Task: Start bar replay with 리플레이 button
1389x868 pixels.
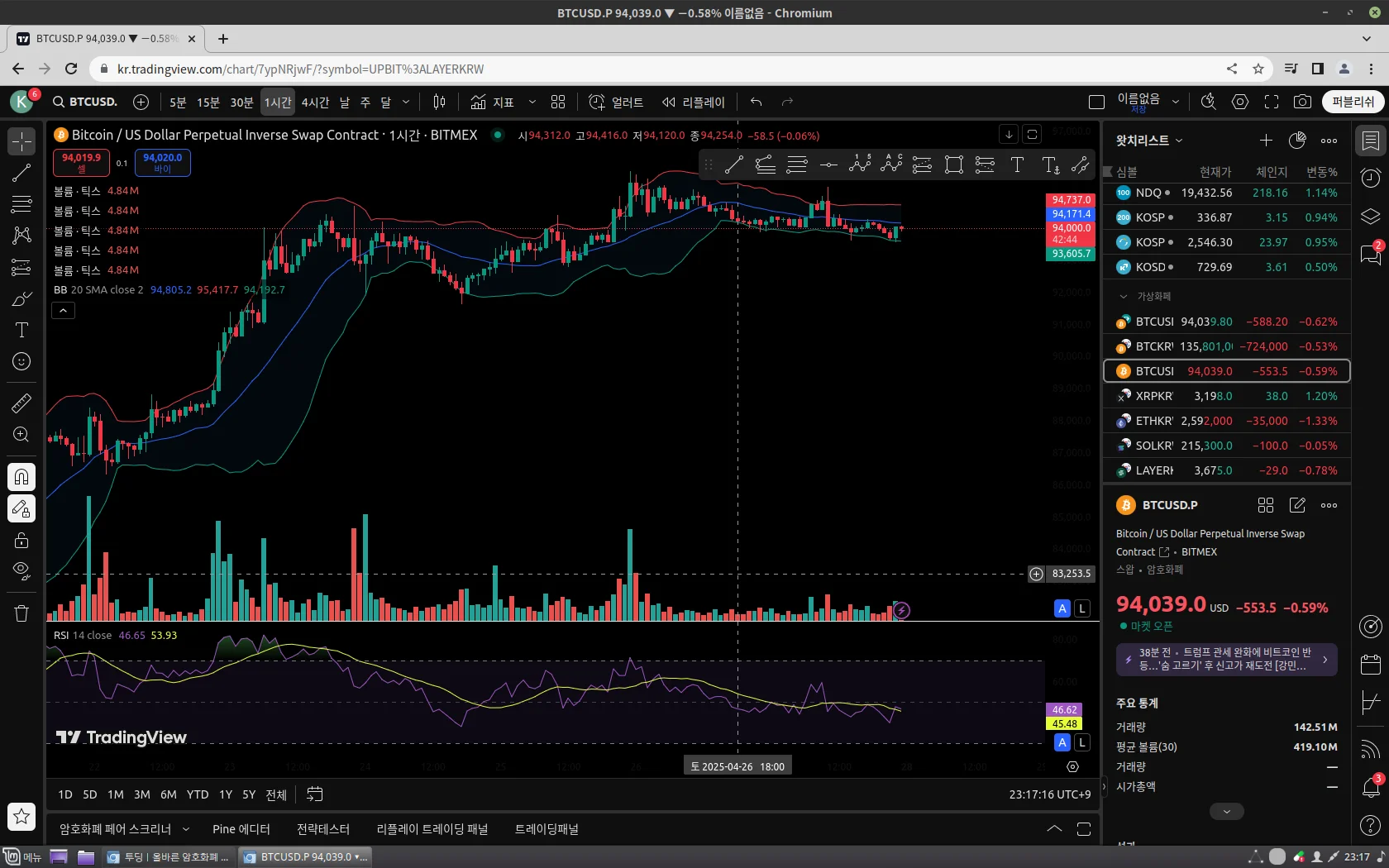Action: point(694,102)
